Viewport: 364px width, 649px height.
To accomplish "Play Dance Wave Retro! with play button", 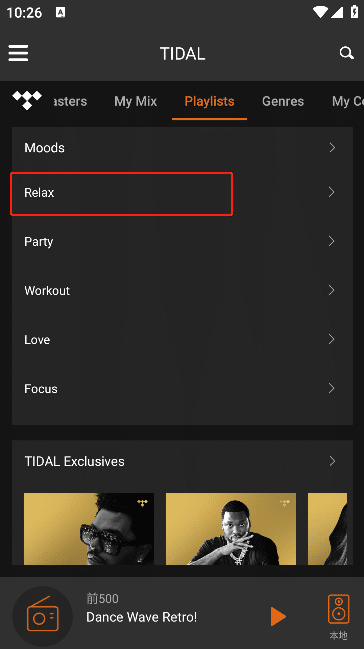I will (x=278, y=616).
